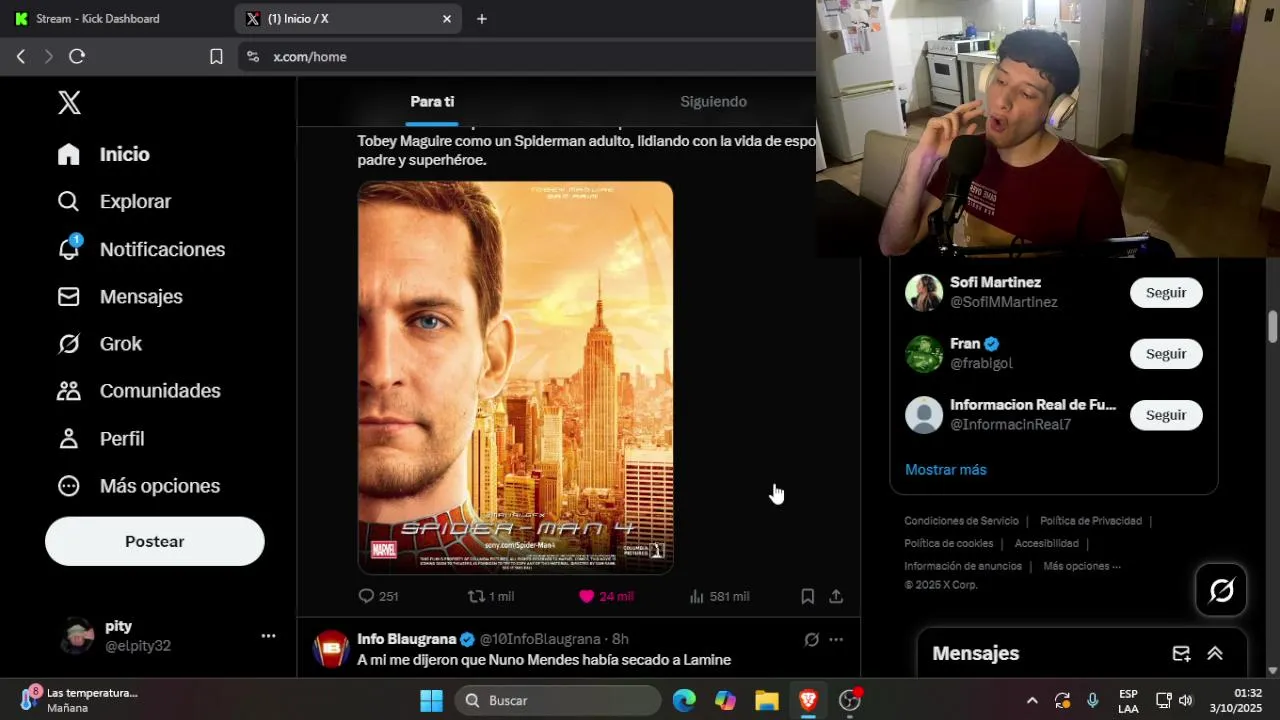This screenshot has width=1280, height=720.
Task: Click microphone tray icon
Action: 1093,700
